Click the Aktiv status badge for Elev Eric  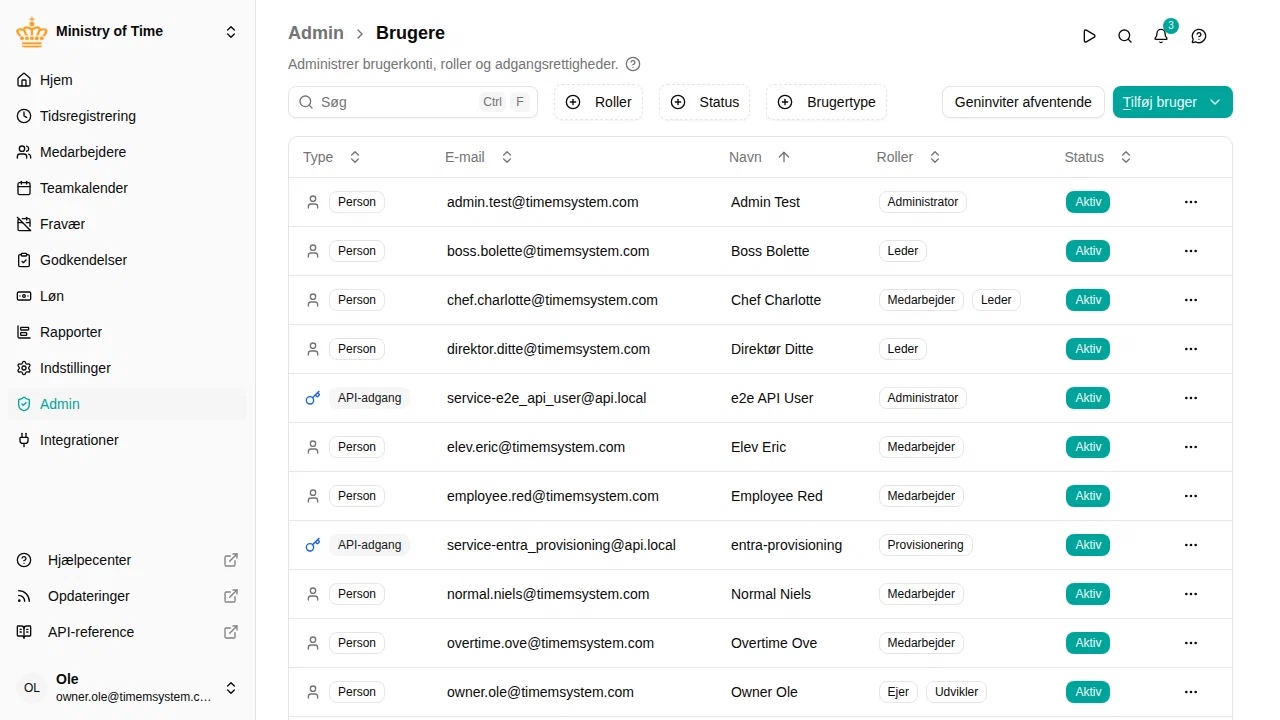[x=1088, y=447]
